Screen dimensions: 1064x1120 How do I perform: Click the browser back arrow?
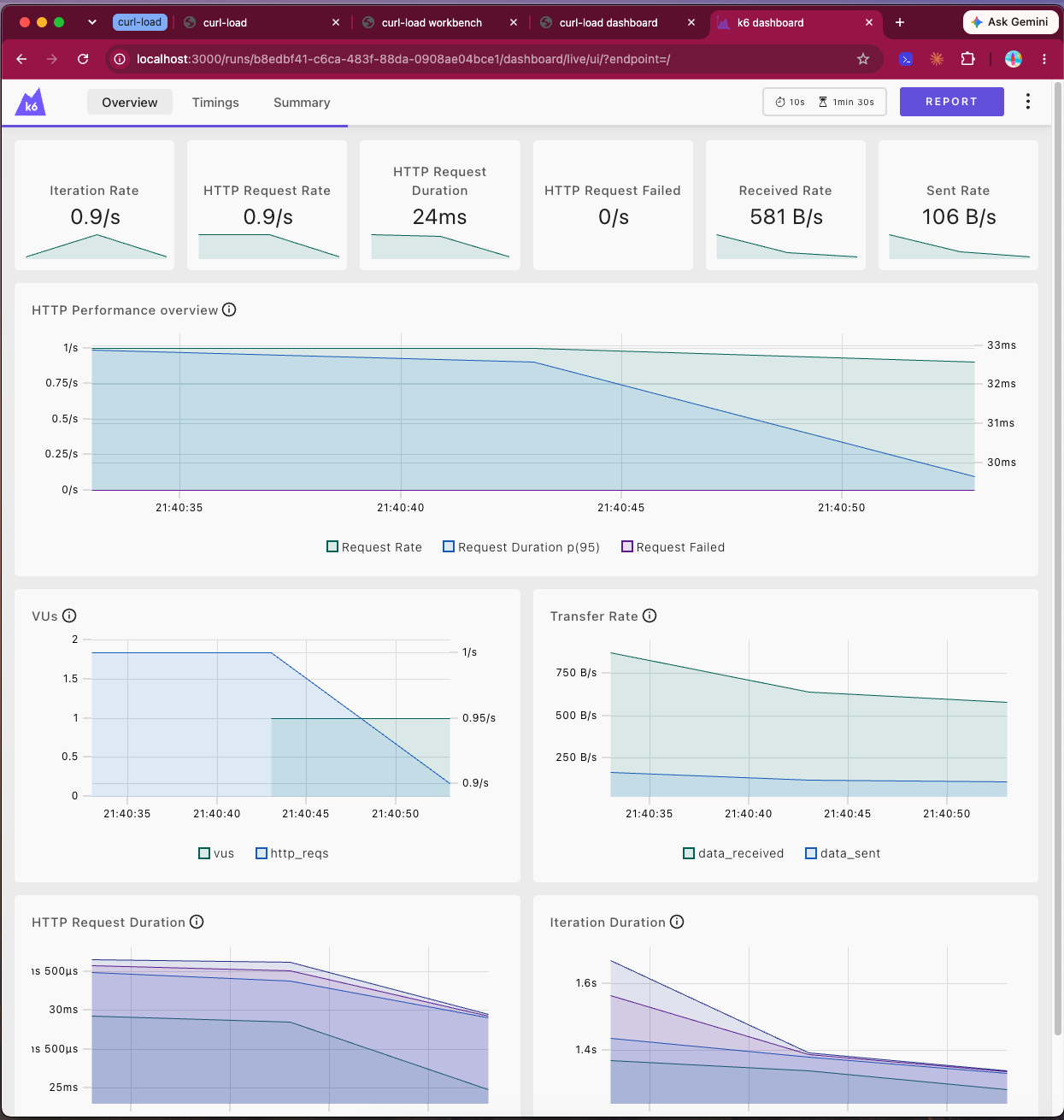coord(21,59)
